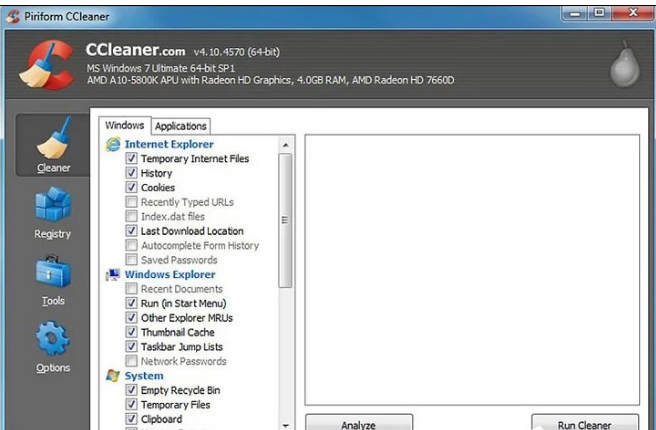Image resolution: width=656 pixels, height=430 pixels.
Task: Click the AMD A10-5800K APU hardware text
Action: [270, 80]
